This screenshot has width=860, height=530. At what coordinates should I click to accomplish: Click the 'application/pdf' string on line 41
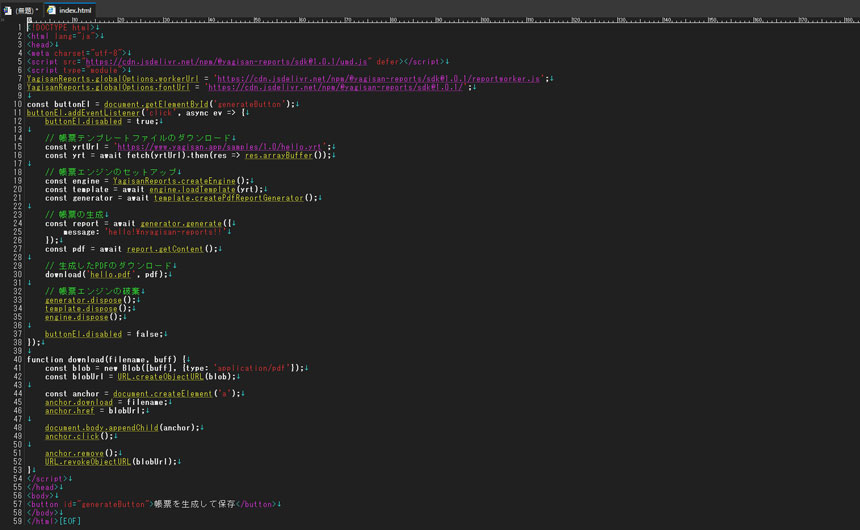(257, 368)
